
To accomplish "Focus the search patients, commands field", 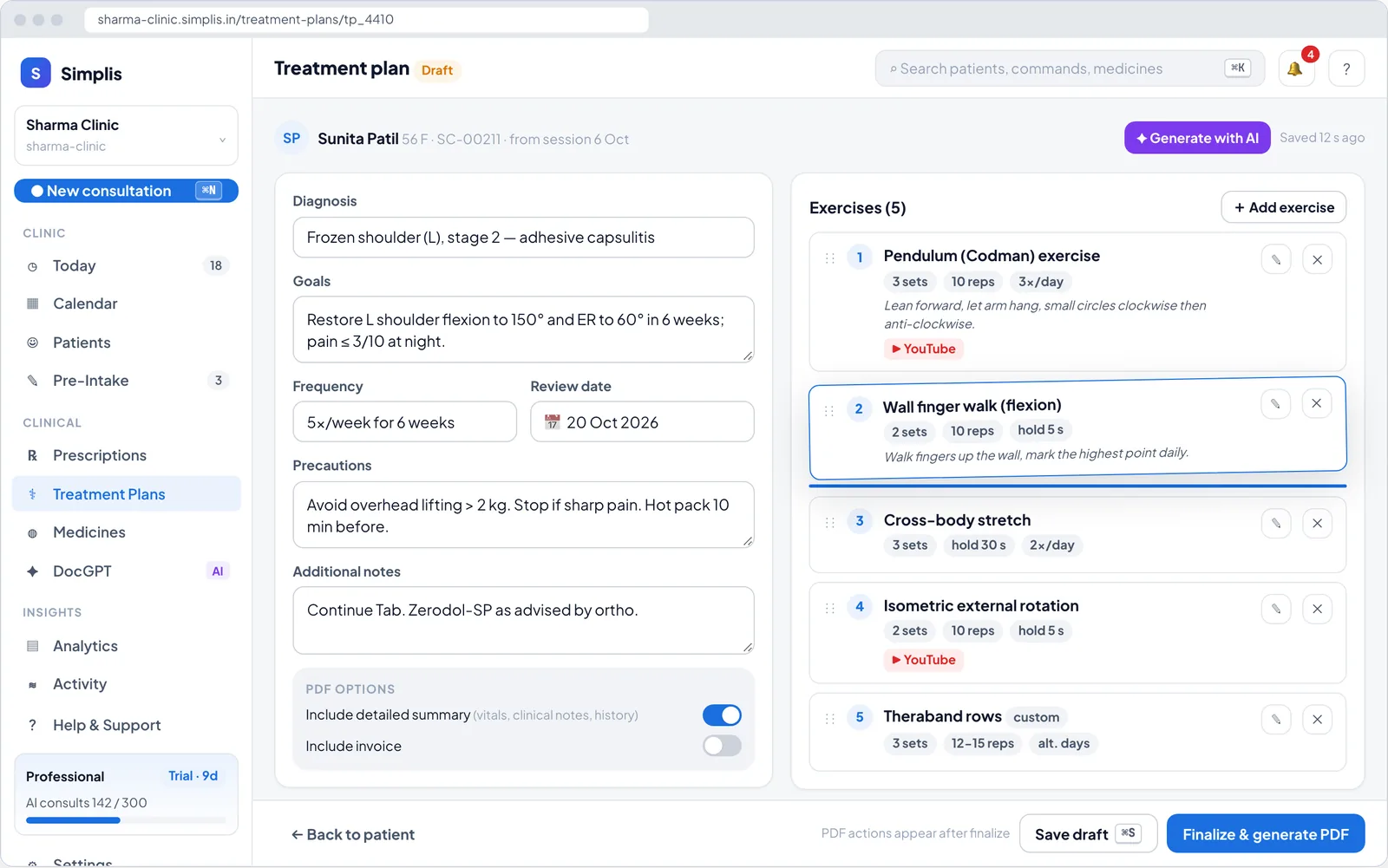I will click(x=1070, y=69).
